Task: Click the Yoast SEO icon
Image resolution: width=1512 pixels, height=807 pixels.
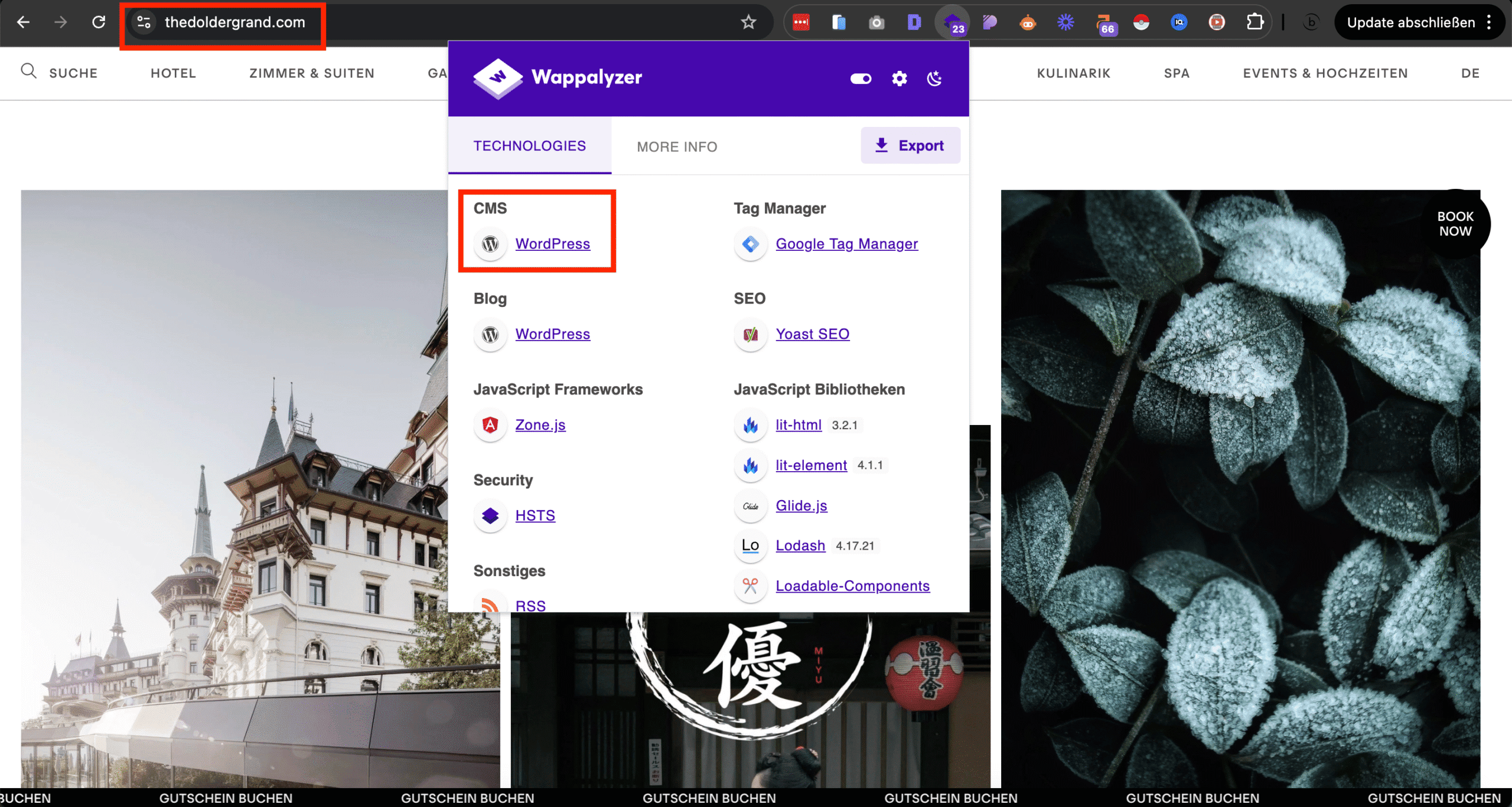Action: click(751, 335)
